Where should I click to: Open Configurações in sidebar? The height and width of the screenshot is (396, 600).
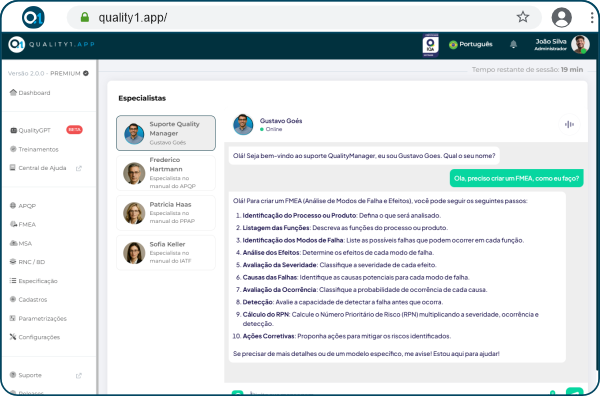[35, 337]
